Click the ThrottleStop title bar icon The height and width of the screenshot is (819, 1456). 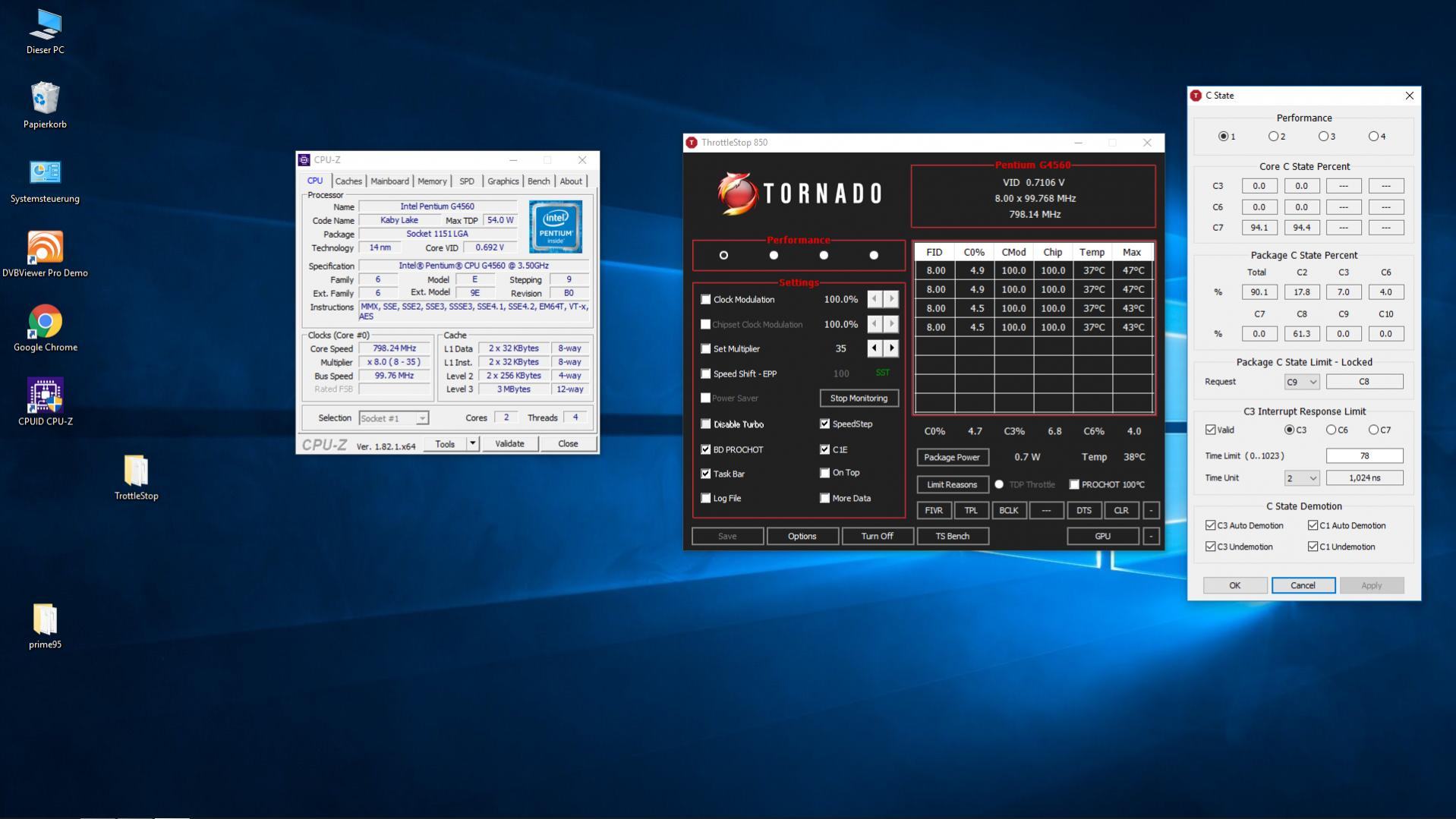tap(692, 143)
